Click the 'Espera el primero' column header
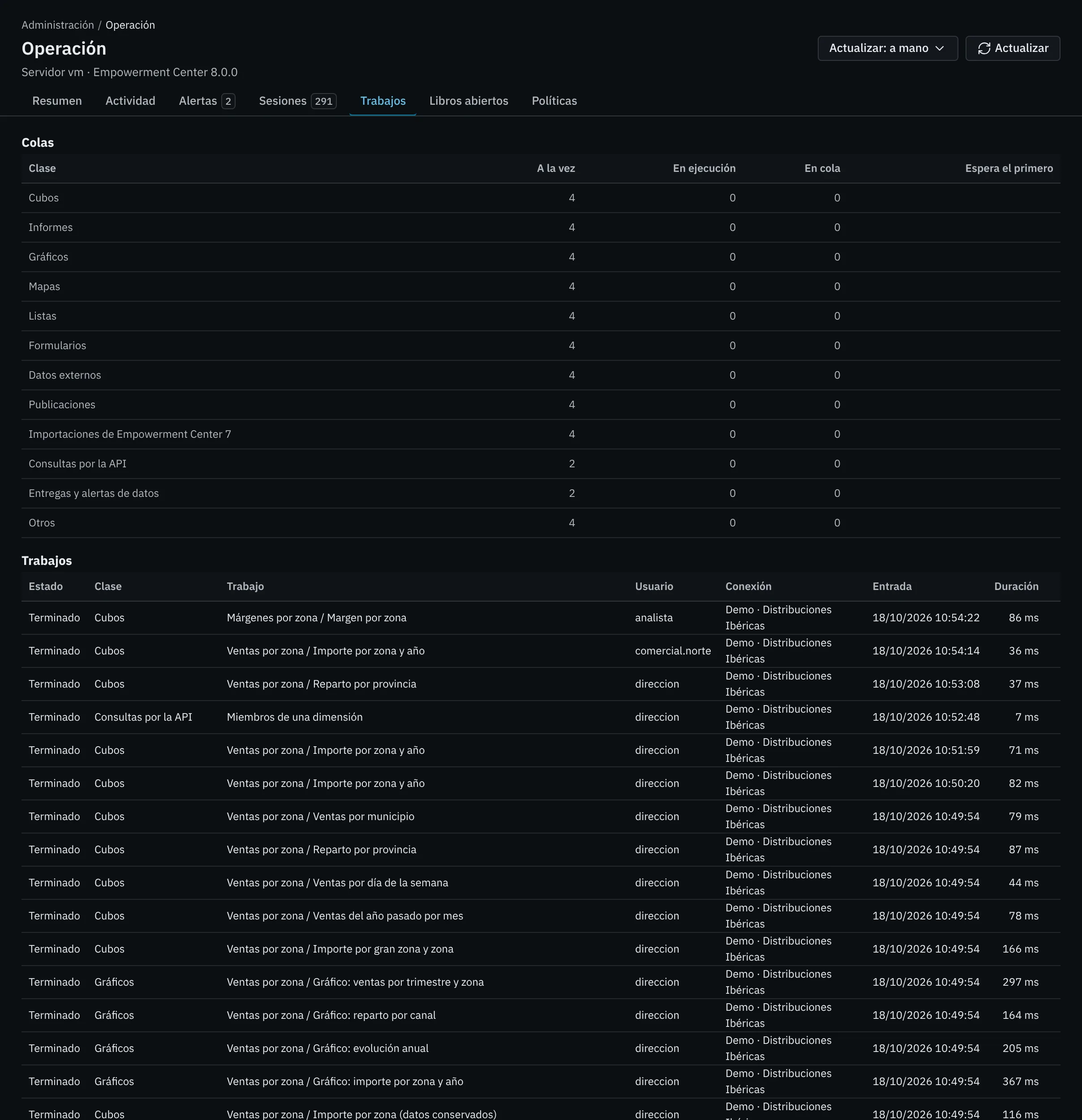The width and height of the screenshot is (1082, 1120). pyautogui.click(x=1009, y=169)
